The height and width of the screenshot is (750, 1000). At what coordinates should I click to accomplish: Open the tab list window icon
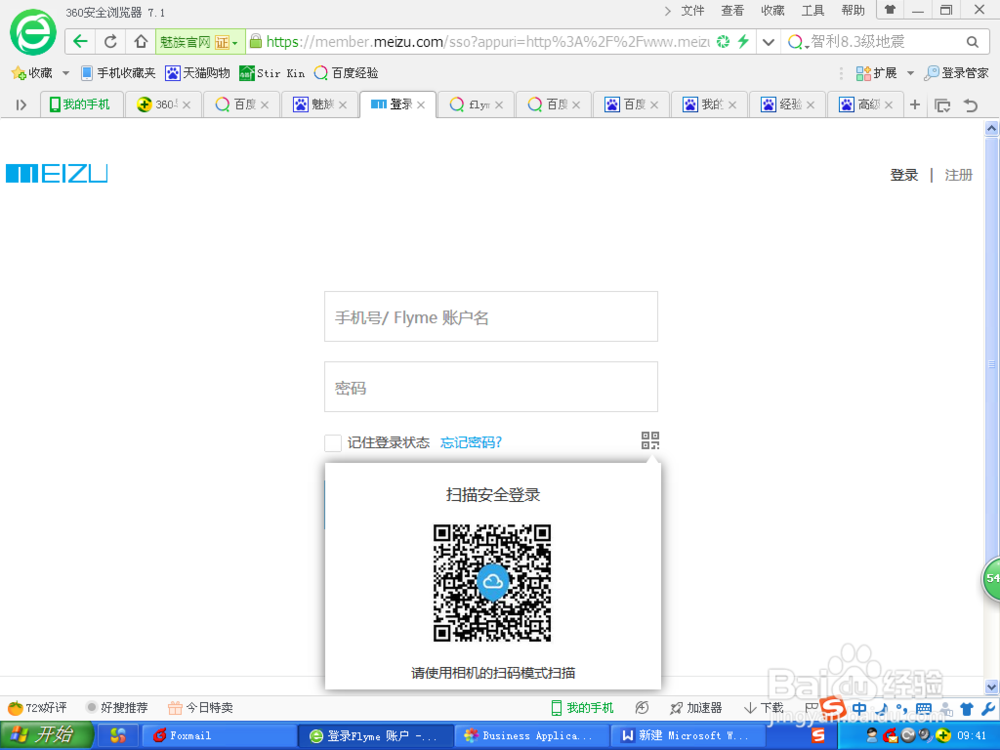pos(942,105)
